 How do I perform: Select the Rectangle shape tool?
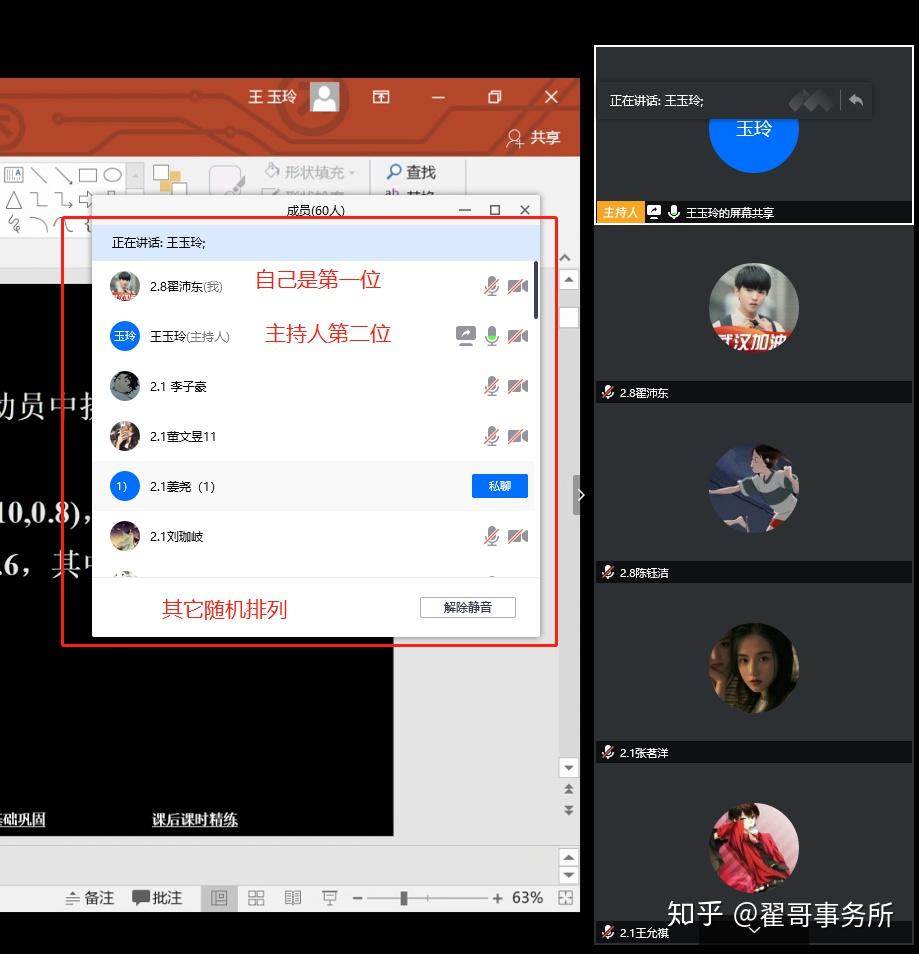pos(88,174)
